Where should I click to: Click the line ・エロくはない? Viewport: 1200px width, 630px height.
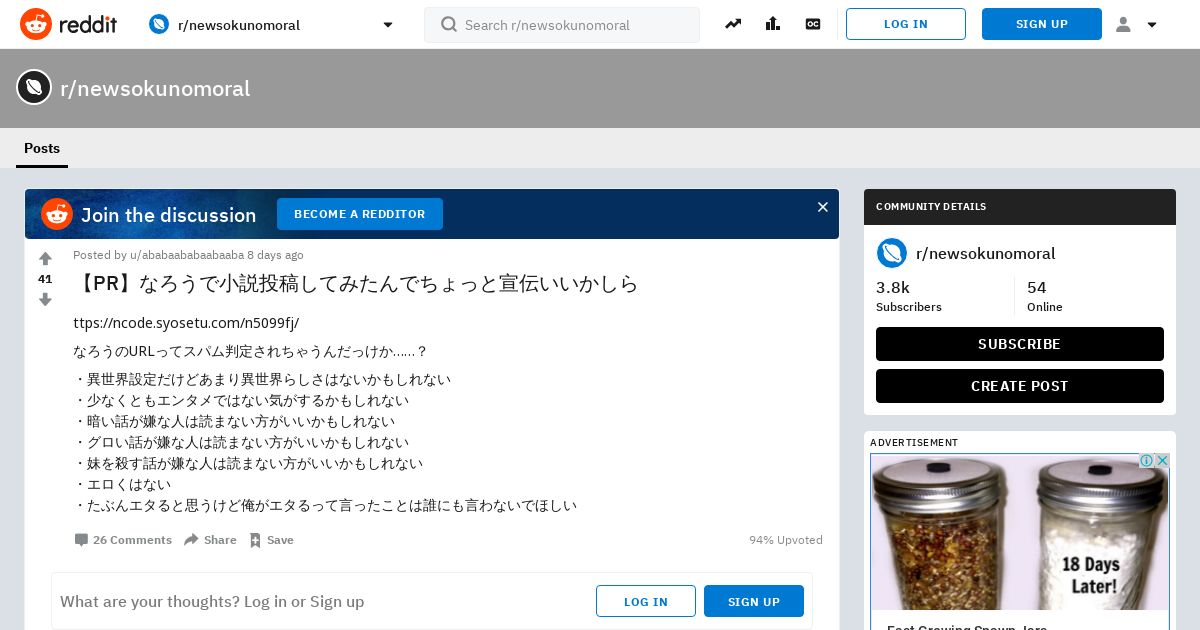tap(122, 484)
